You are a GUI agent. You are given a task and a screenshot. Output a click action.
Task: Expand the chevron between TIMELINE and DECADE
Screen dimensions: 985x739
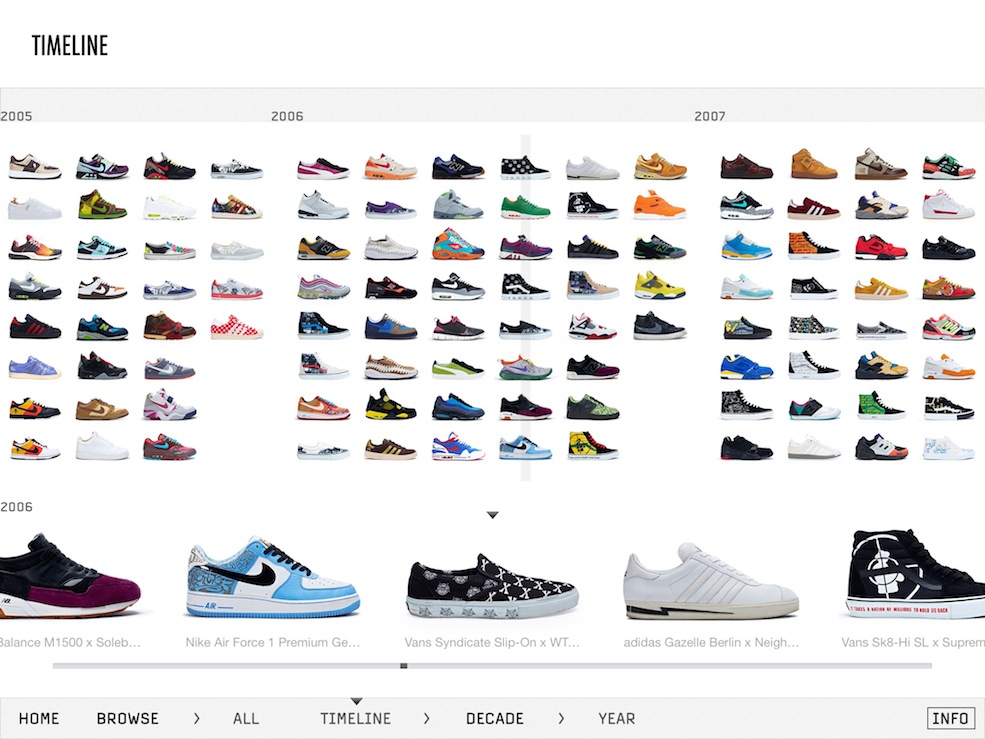pos(427,718)
